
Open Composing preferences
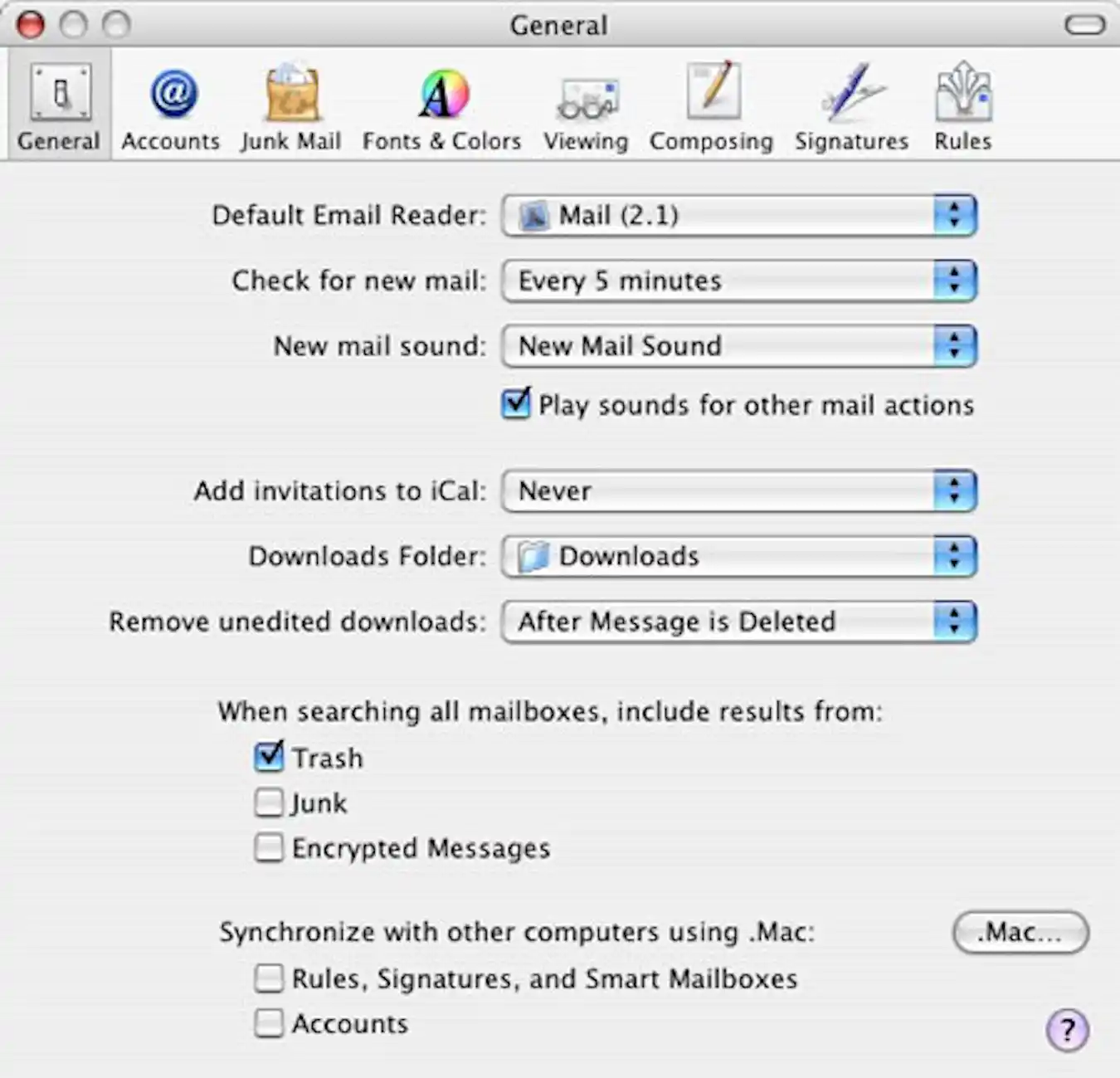pos(711,104)
